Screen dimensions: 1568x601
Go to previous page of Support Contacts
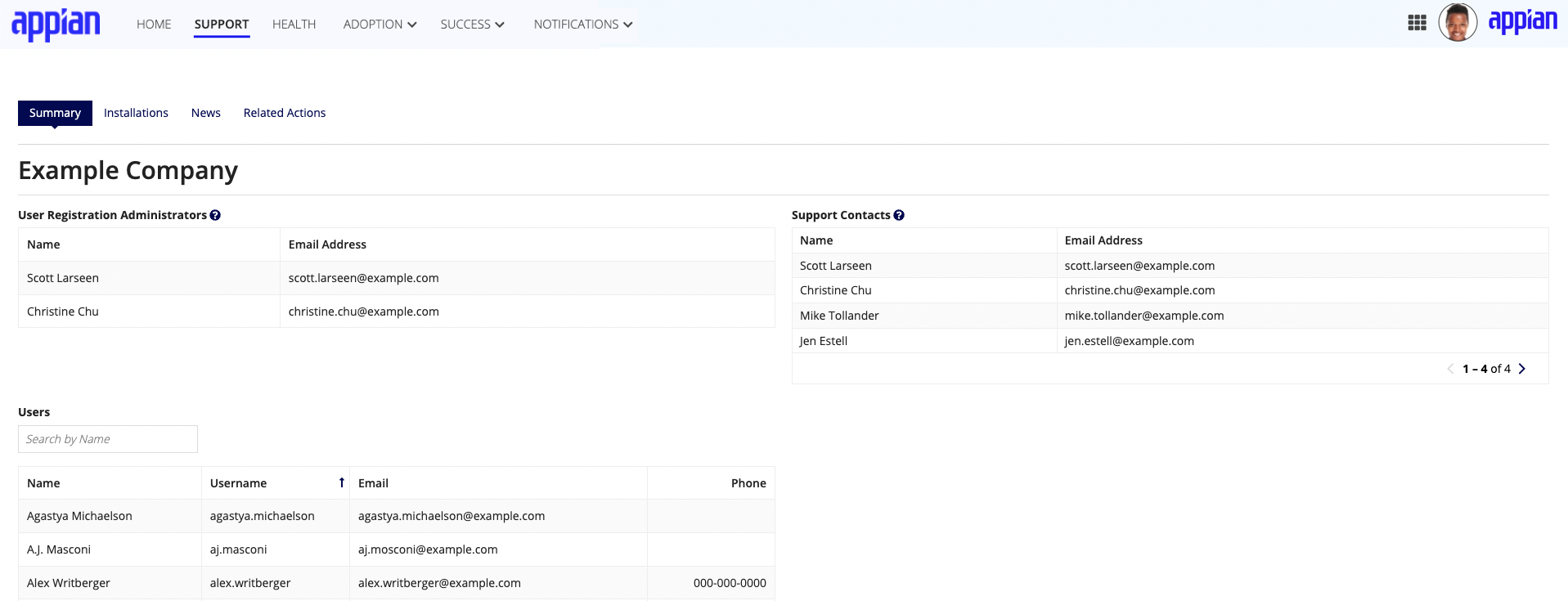[1450, 369]
